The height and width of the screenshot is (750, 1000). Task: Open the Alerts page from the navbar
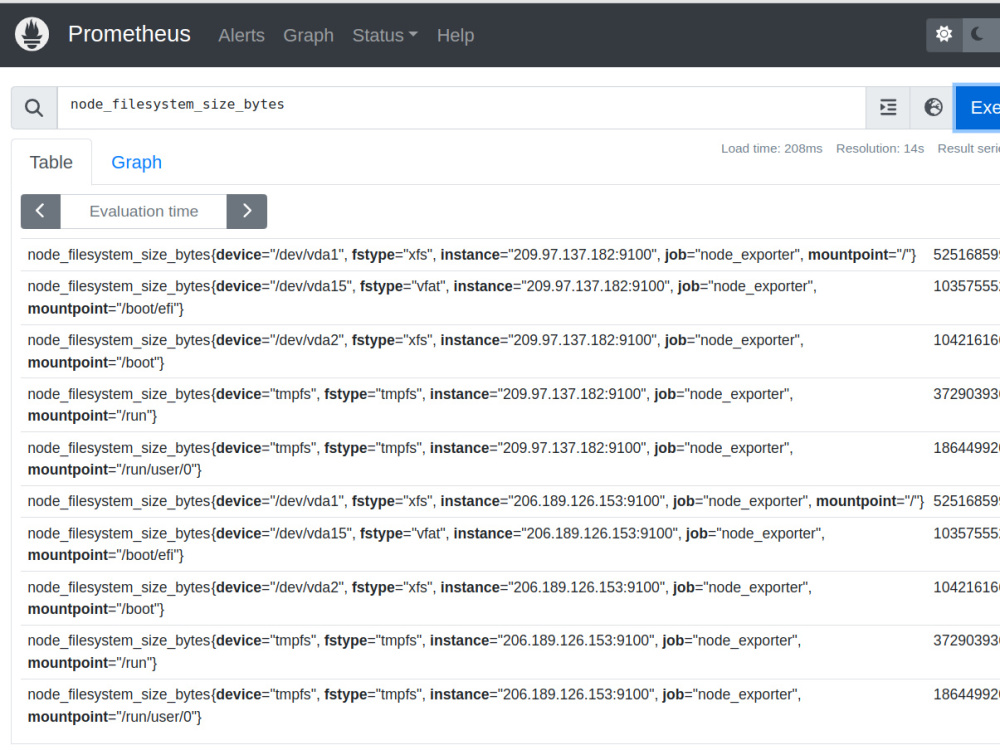point(241,35)
